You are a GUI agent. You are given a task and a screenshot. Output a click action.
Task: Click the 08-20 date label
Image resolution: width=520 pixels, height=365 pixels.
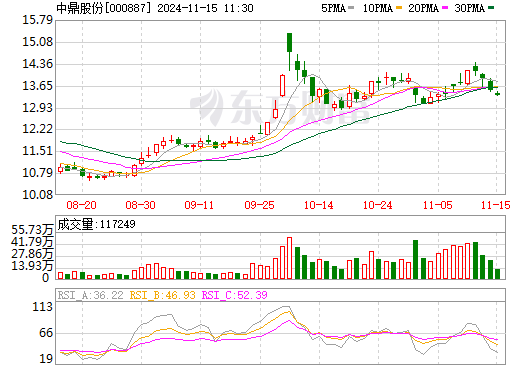pos(81,205)
